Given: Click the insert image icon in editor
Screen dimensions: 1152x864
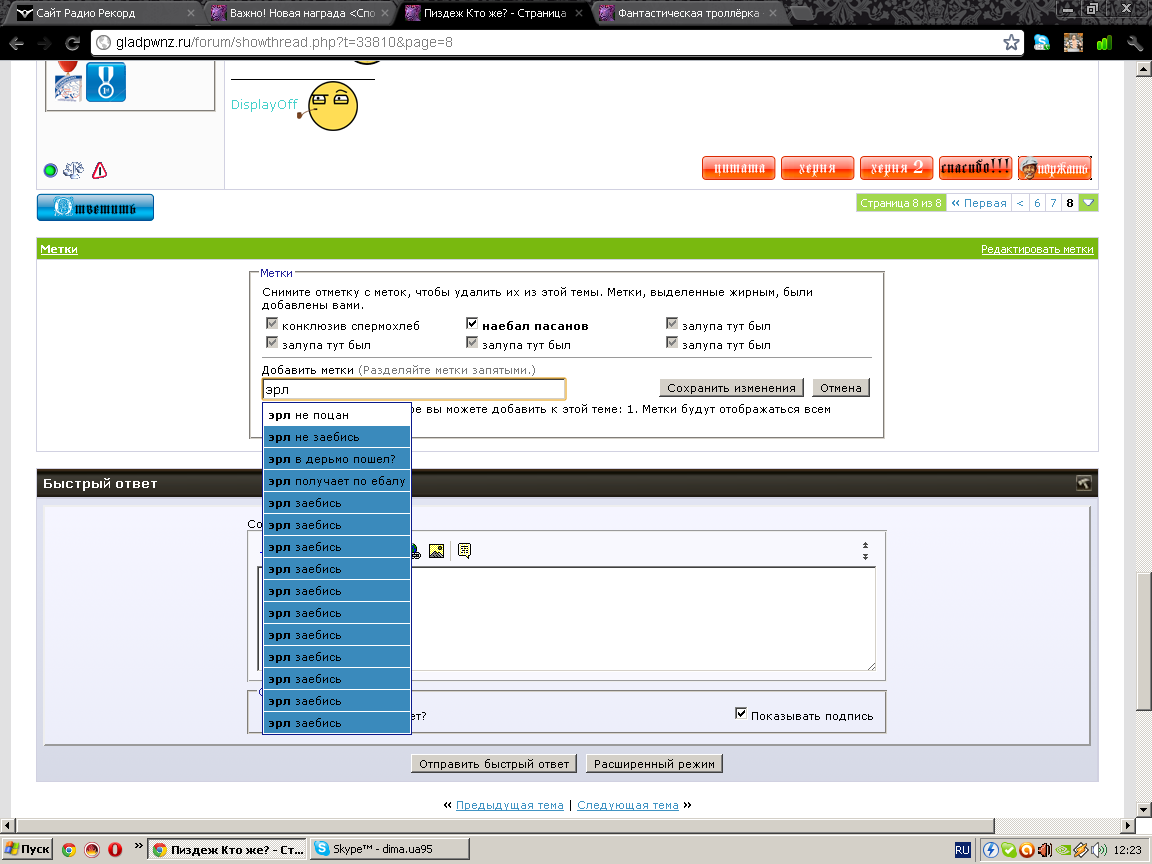Looking at the screenshot, I should (436, 550).
